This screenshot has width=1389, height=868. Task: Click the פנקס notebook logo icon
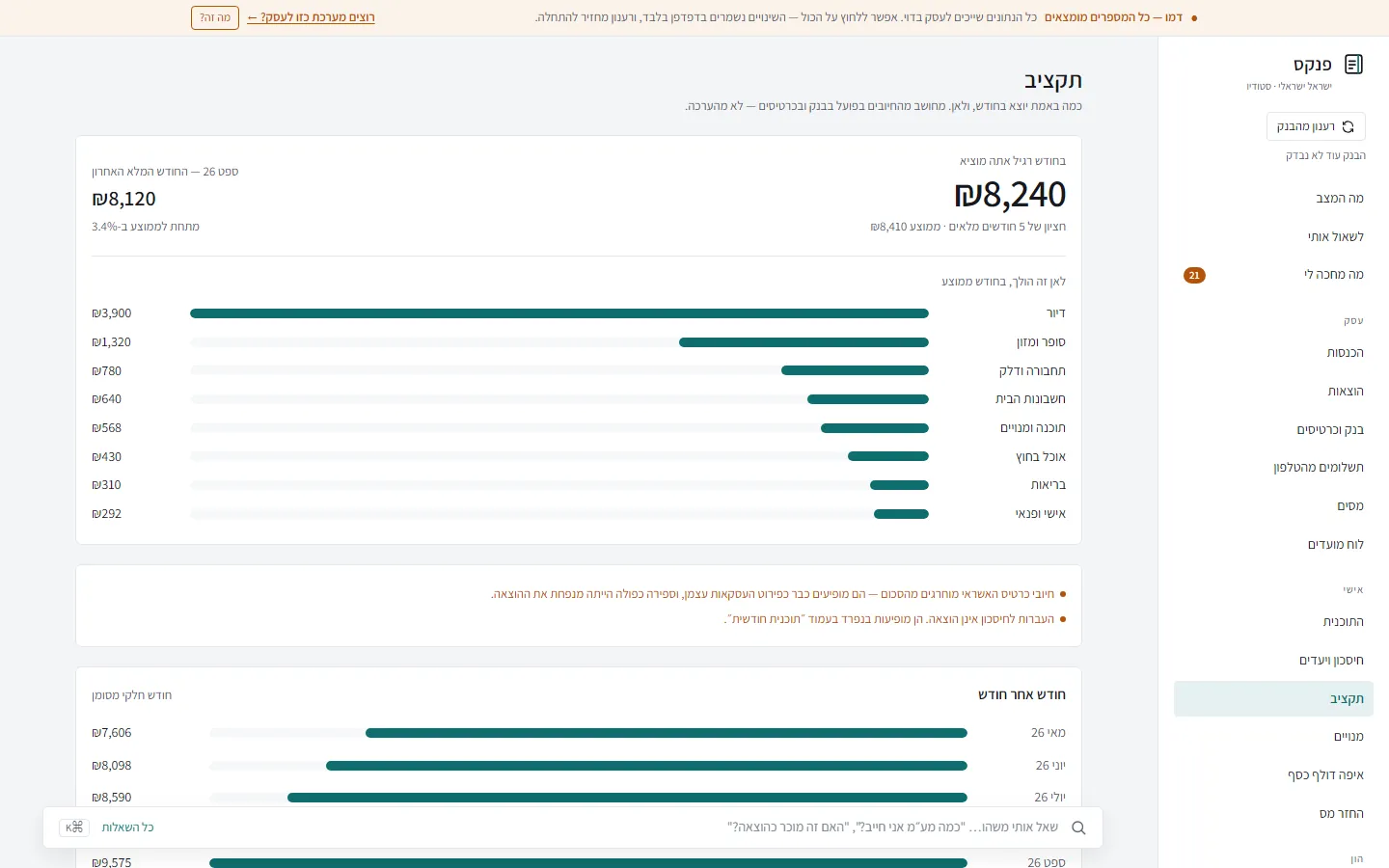(x=1353, y=65)
